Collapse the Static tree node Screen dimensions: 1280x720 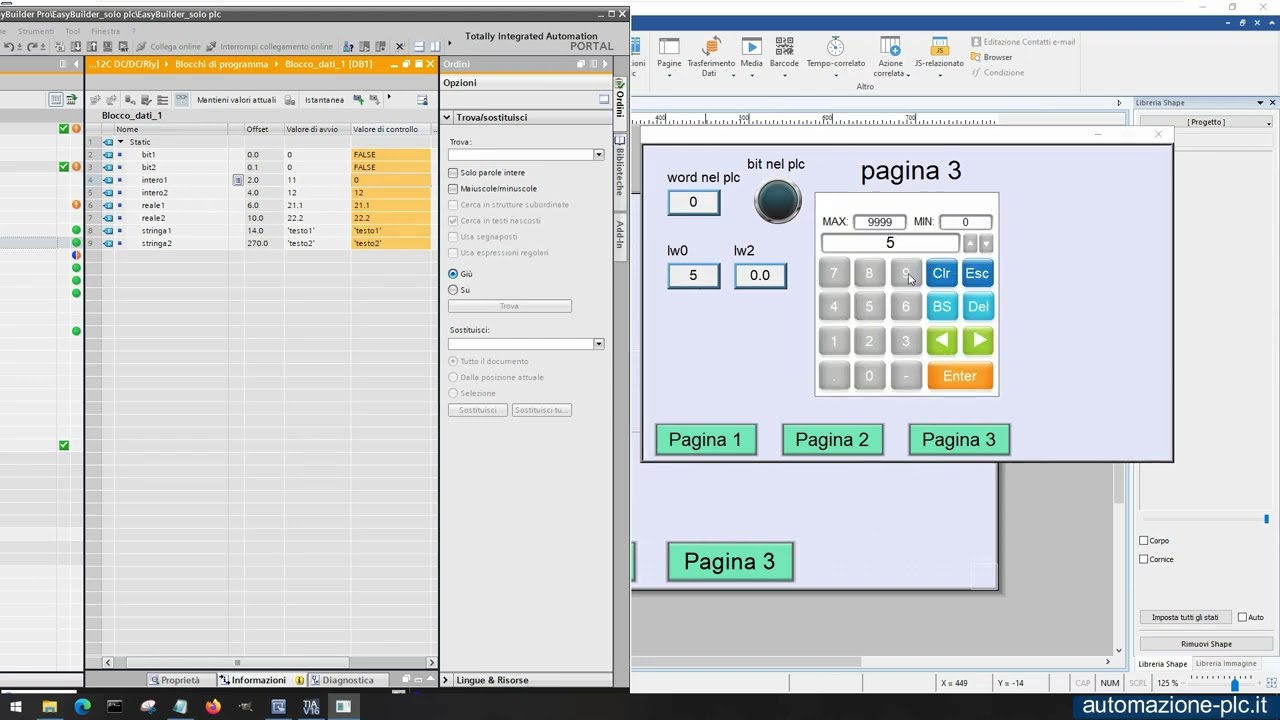(121, 142)
